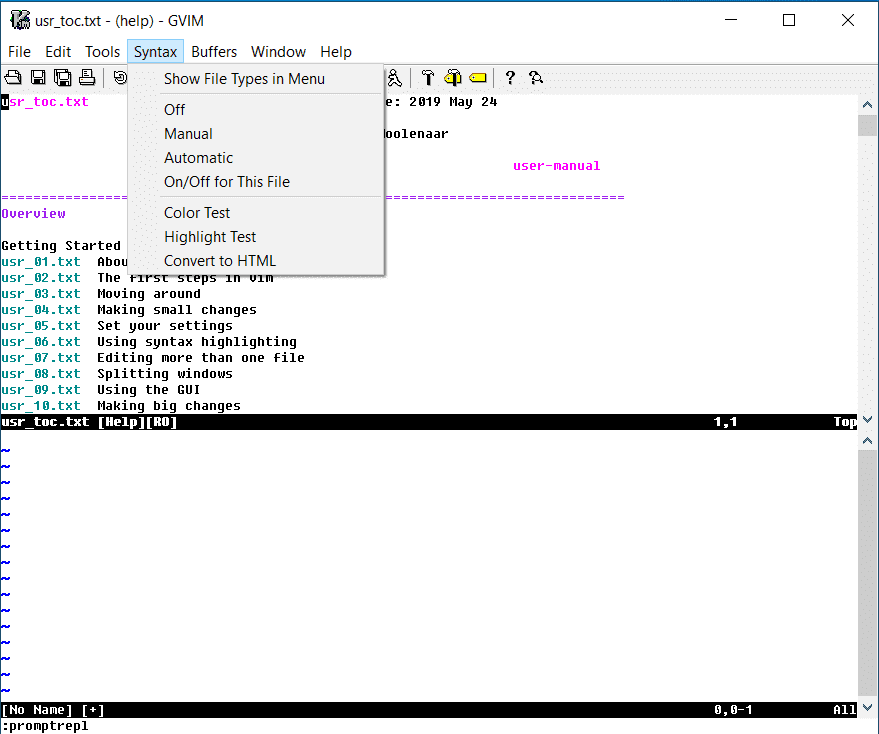Viewport: 879px width, 734px height.
Task: Follow the usr_09.txt help link
Action: pos(41,390)
